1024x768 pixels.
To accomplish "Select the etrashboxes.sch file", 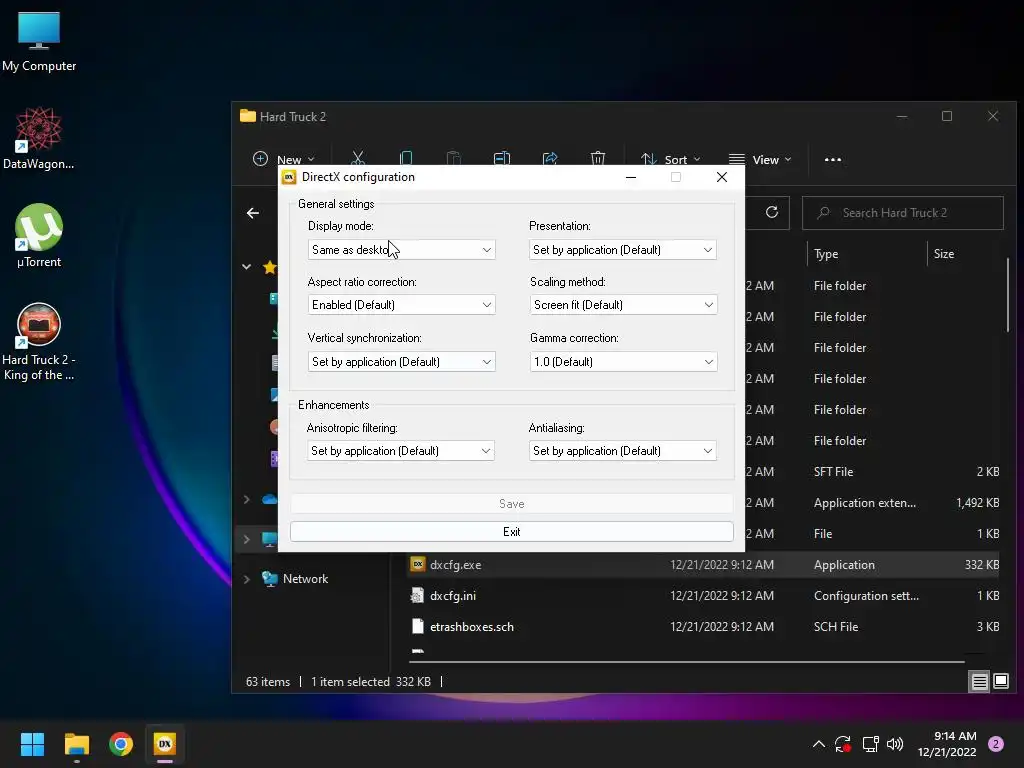I will 704,627.
